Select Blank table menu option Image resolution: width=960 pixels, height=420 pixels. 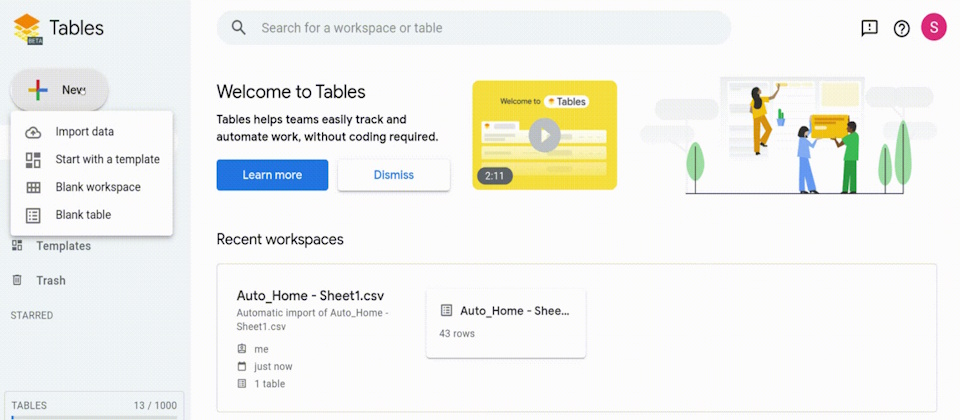pos(83,215)
